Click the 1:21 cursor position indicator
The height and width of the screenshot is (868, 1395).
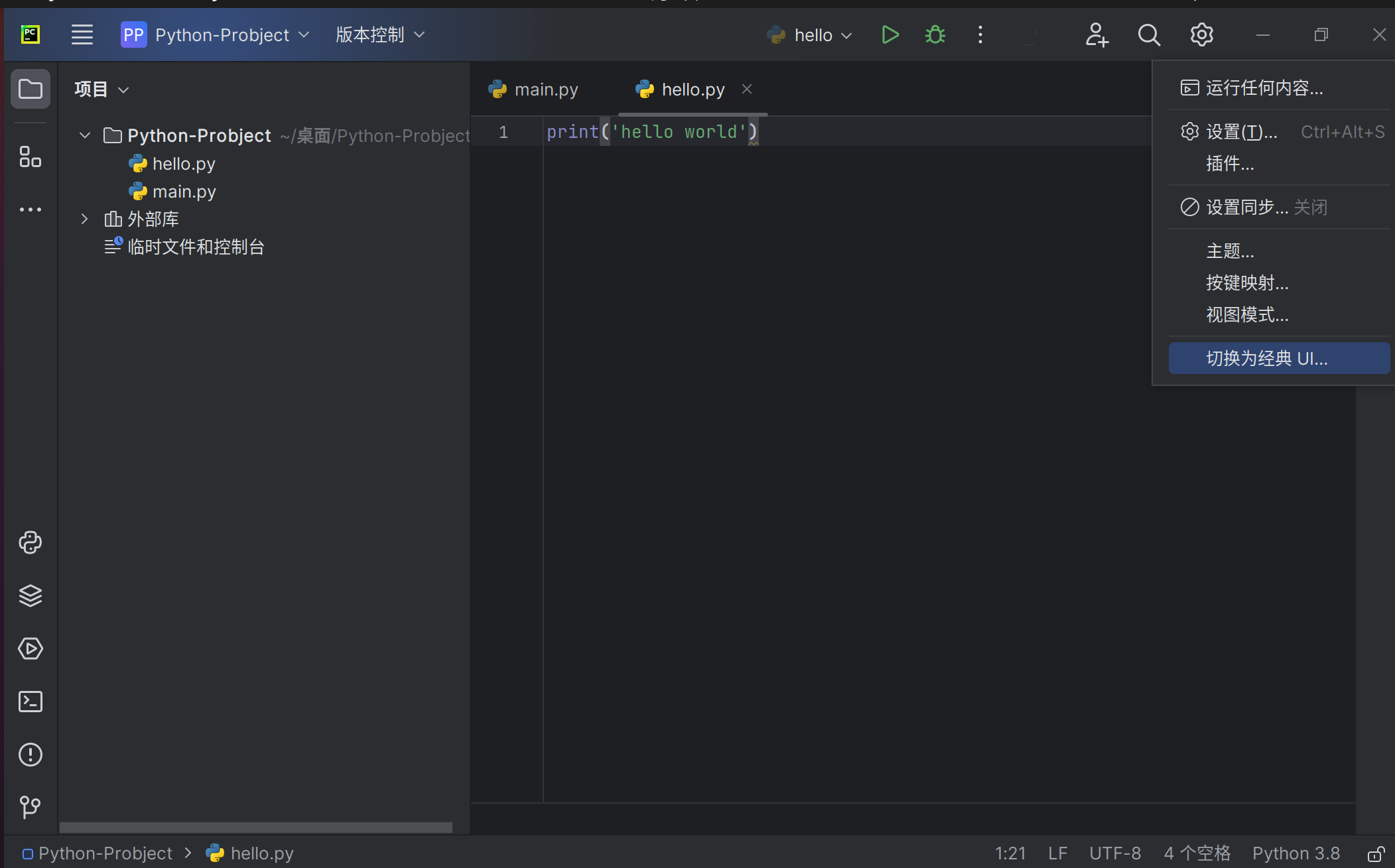coord(1010,853)
